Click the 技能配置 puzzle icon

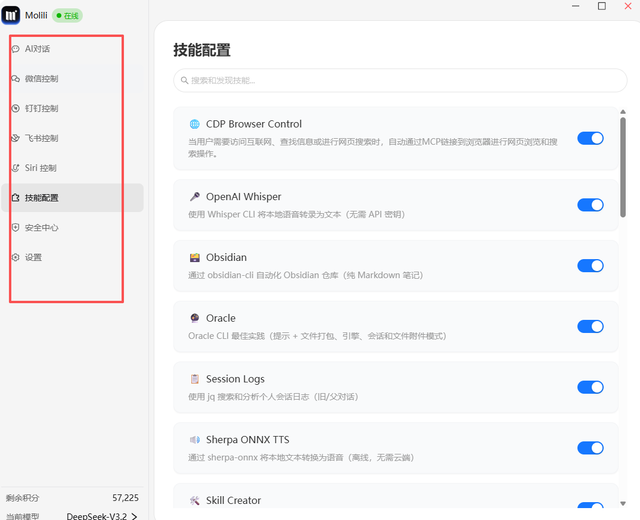click(16, 198)
